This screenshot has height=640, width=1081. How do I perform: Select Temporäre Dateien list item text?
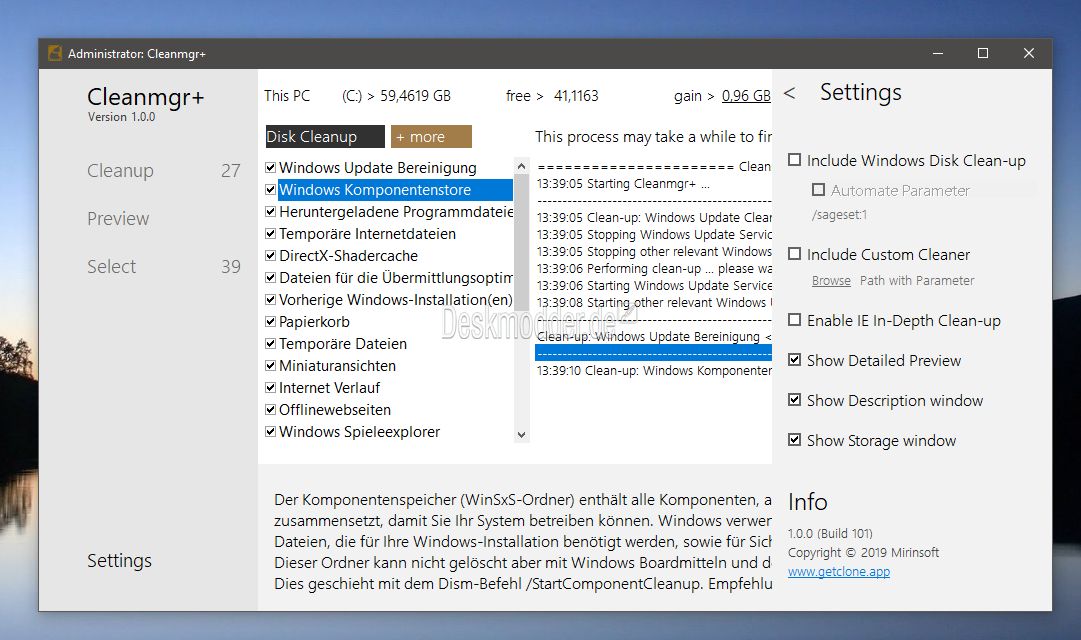click(343, 344)
